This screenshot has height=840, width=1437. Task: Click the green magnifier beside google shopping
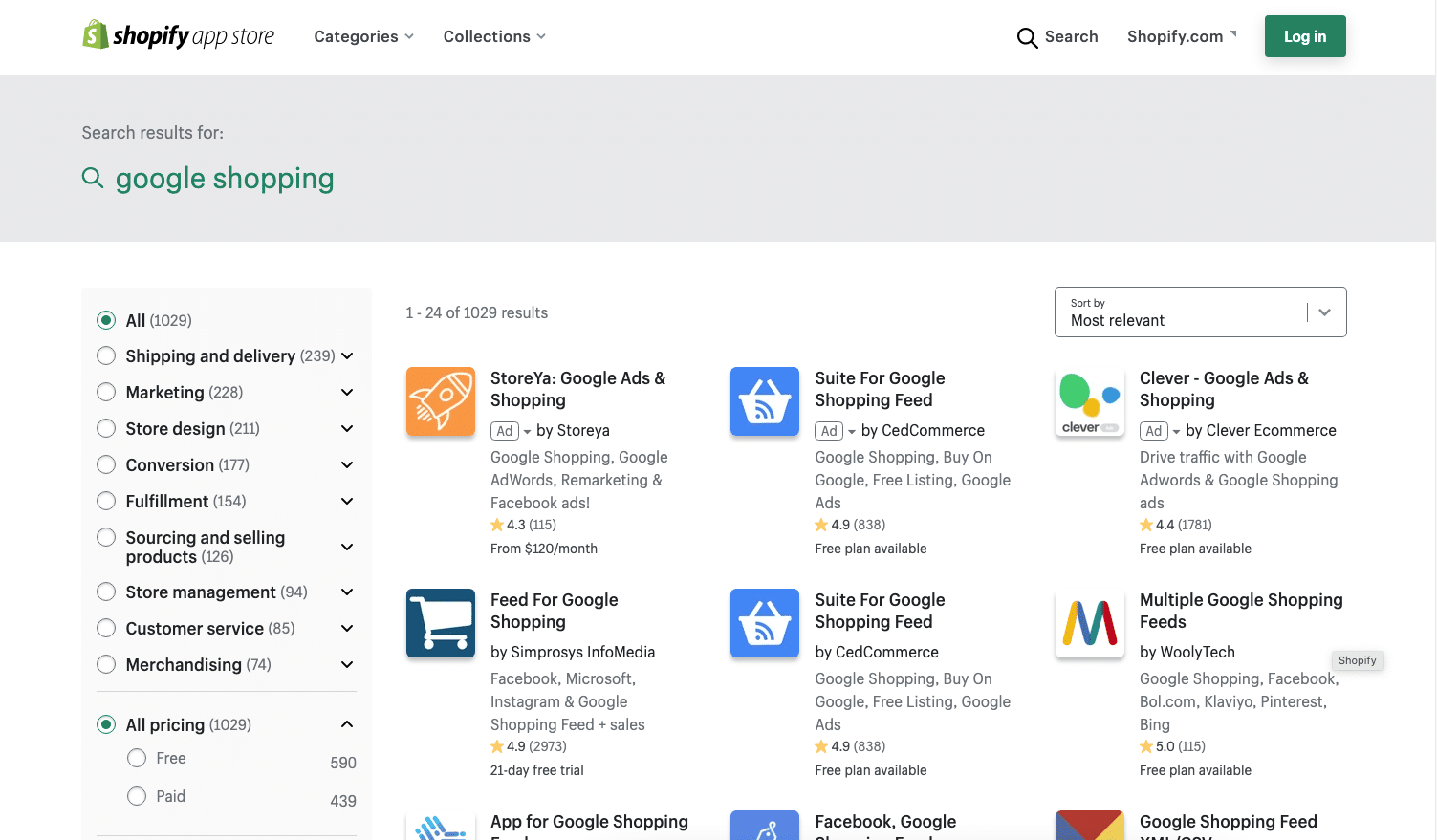coord(93,178)
